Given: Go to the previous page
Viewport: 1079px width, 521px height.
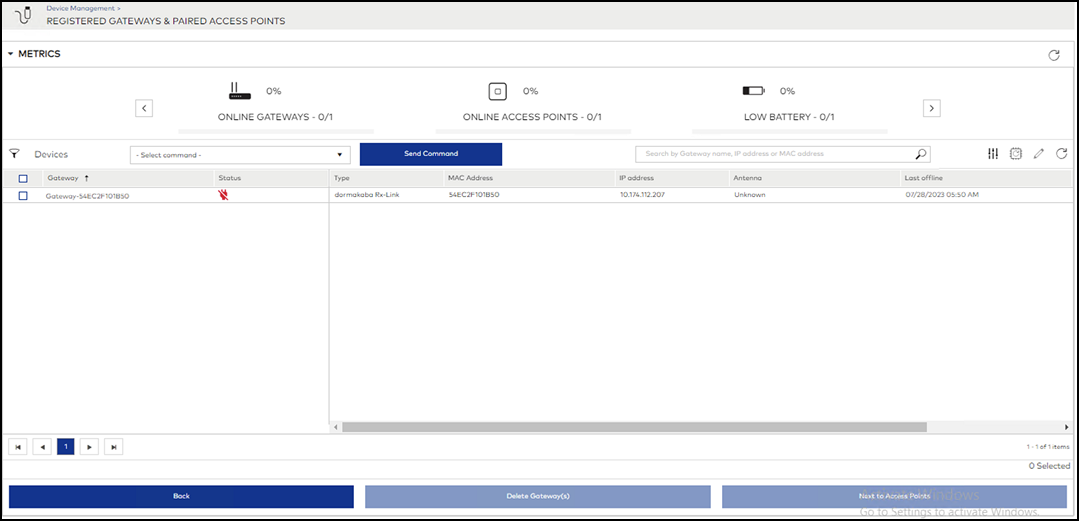Looking at the screenshot, I should (x=42, y=447).
